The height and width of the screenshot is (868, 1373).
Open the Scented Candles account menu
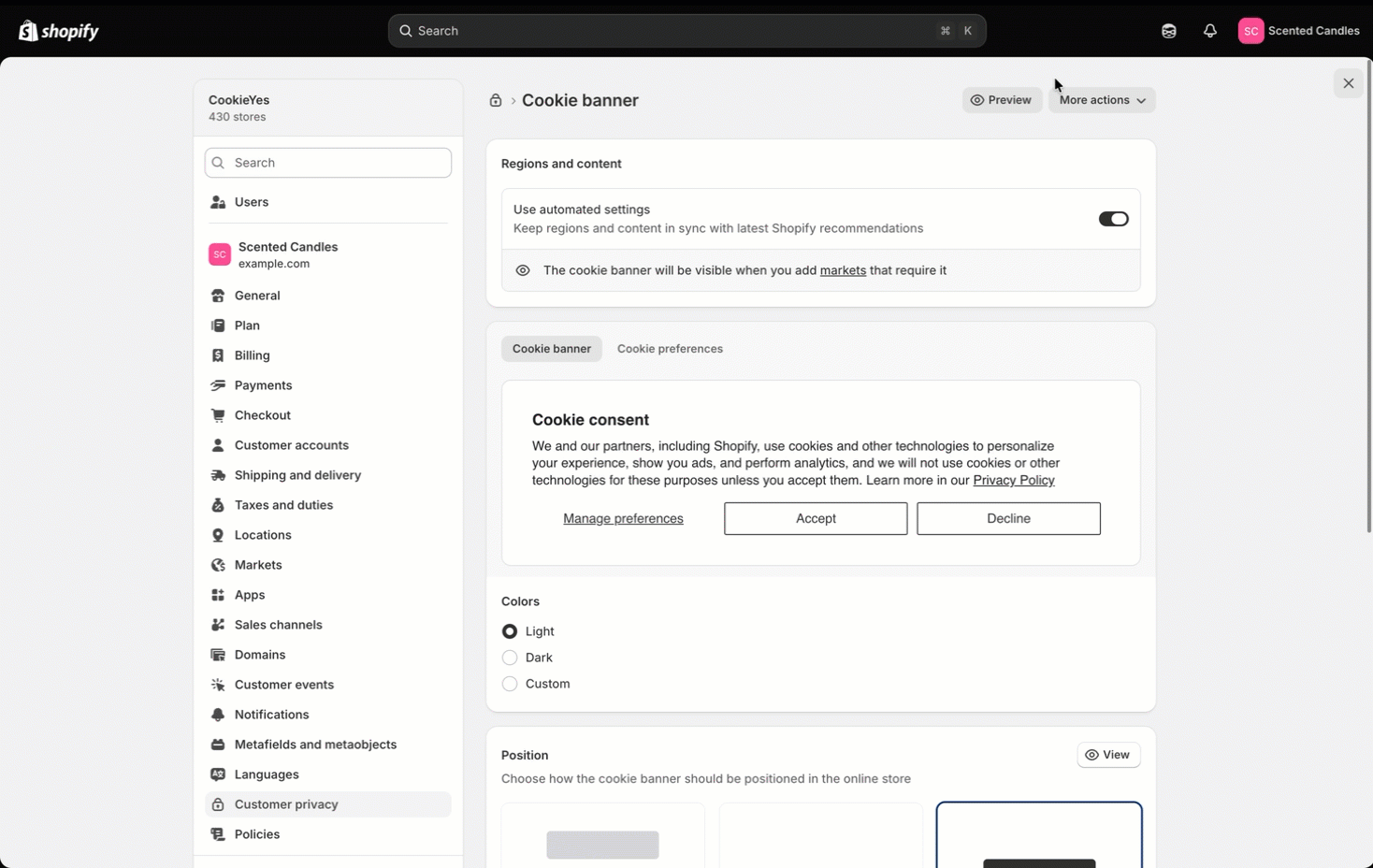click(x=1299, y=31)
